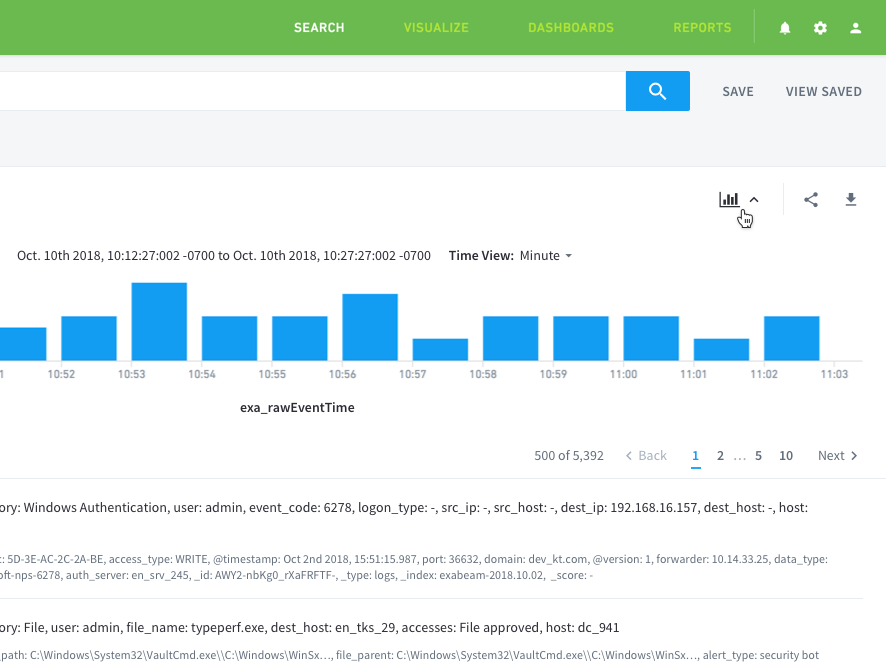Click the blue magnifier search button
886x664 pixels.
[658, 91]
